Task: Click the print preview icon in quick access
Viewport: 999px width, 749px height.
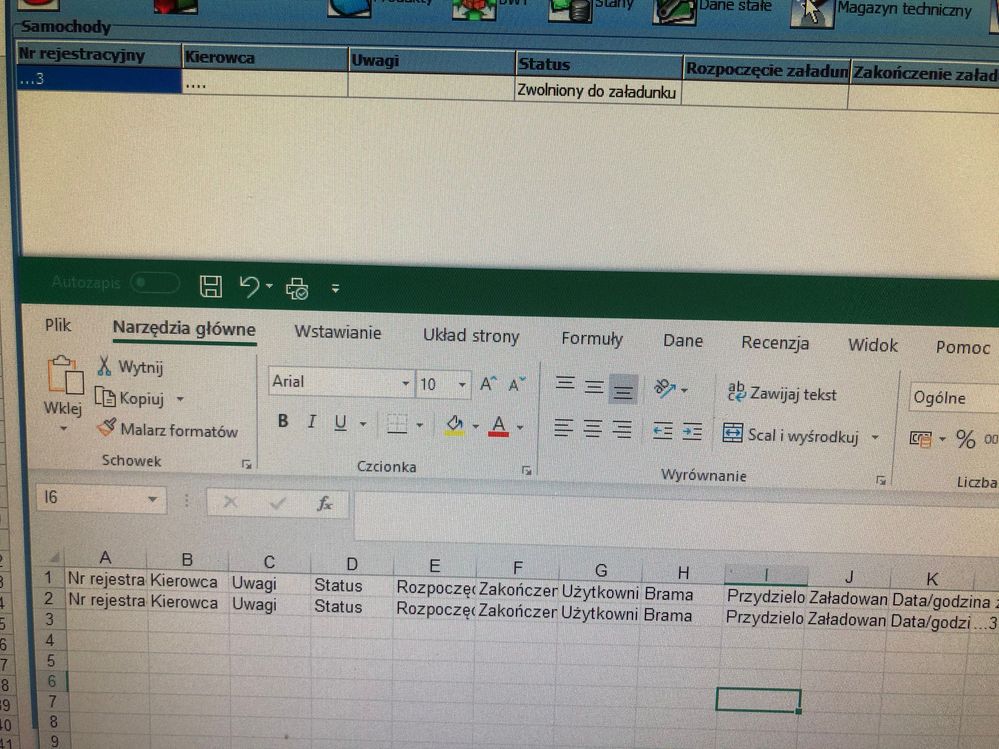Action: (x=297, y=289)
